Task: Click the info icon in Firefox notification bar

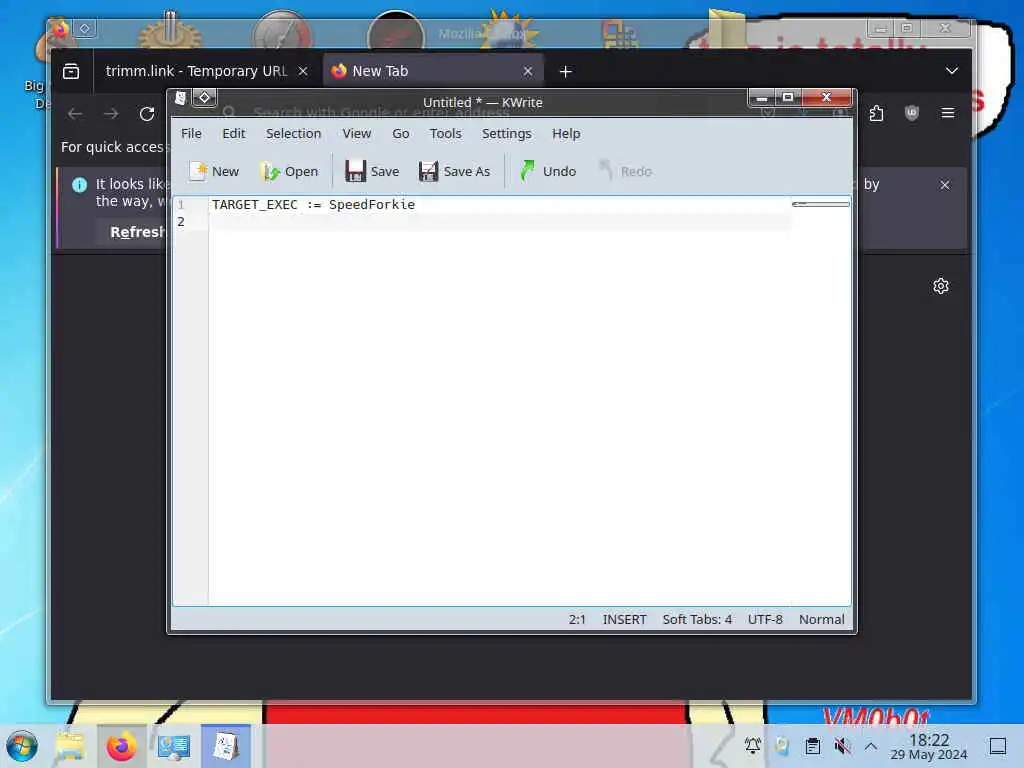Action: point(79,185)
